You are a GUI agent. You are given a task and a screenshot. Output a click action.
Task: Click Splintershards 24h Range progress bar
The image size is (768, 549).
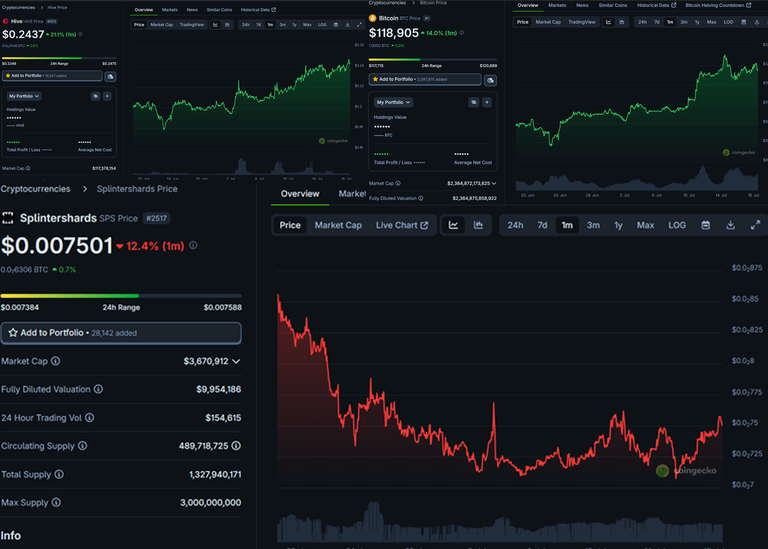(121, 296)
